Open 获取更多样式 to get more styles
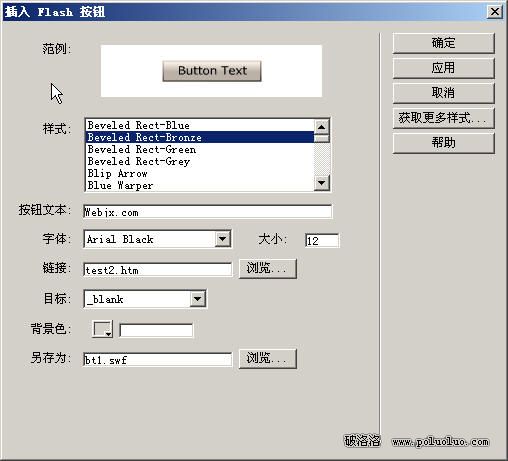The image size is (508, 461). [x=443, y=118]
